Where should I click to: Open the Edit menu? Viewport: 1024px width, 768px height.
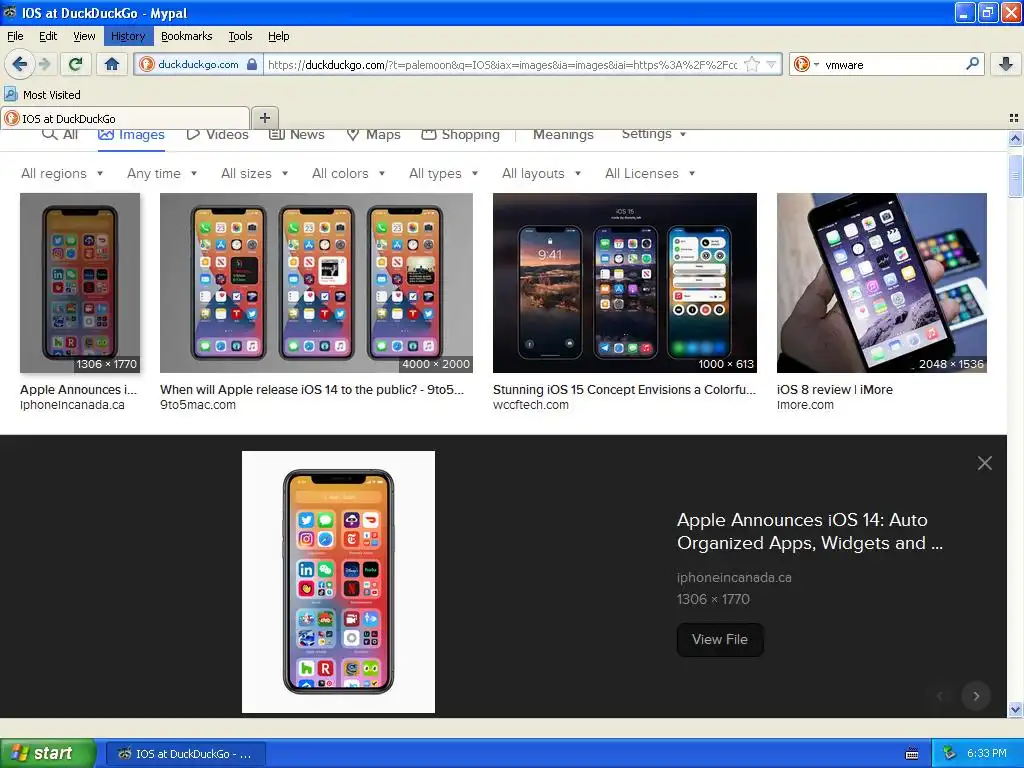[x=48, y=36]
